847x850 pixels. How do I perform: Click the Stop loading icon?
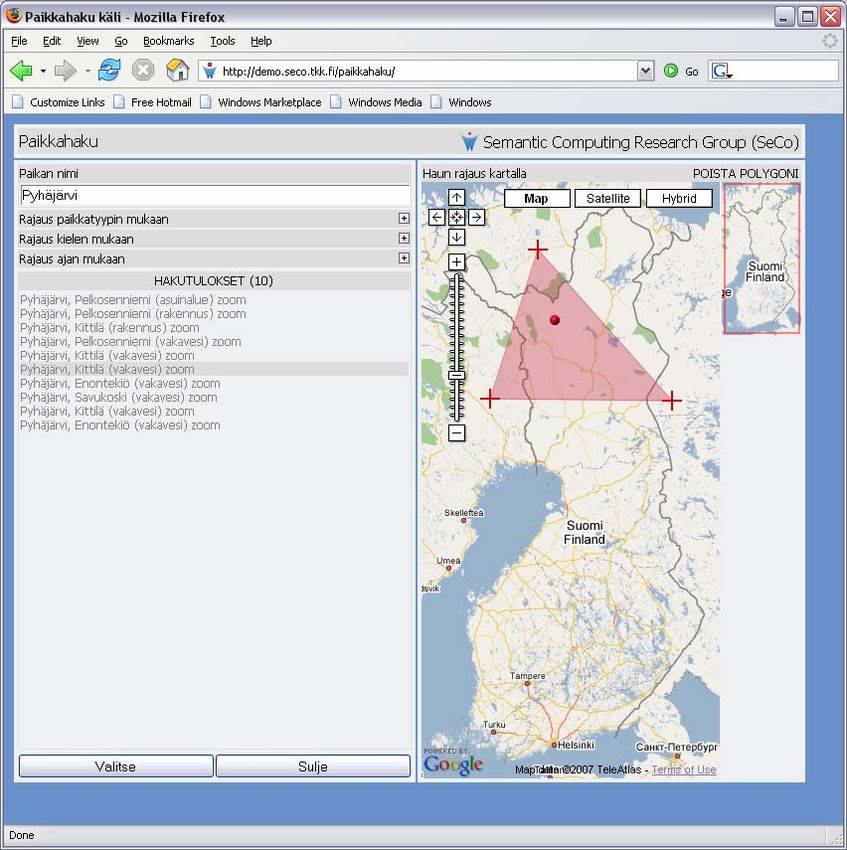tap(143, 70)
